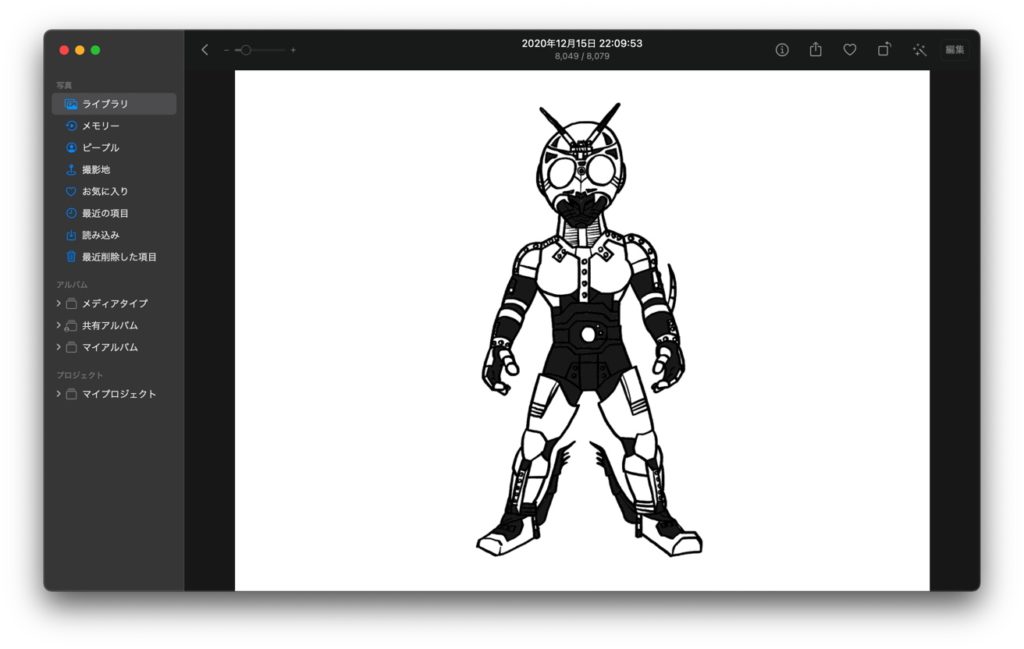Click the 最近削除した項目 trash icon
Image resolution: width=1024 pixels, height=649 pixels.
(x=71, y=257)
